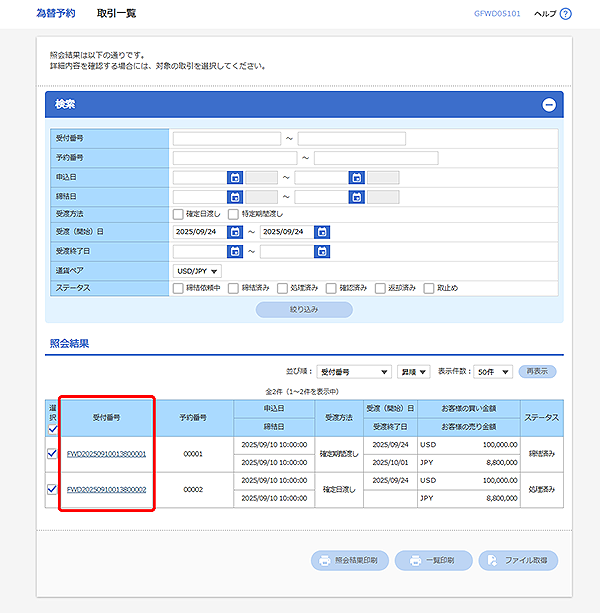Click the 締結済み status cell
The image size is (600, 613).
coord(542,454)
